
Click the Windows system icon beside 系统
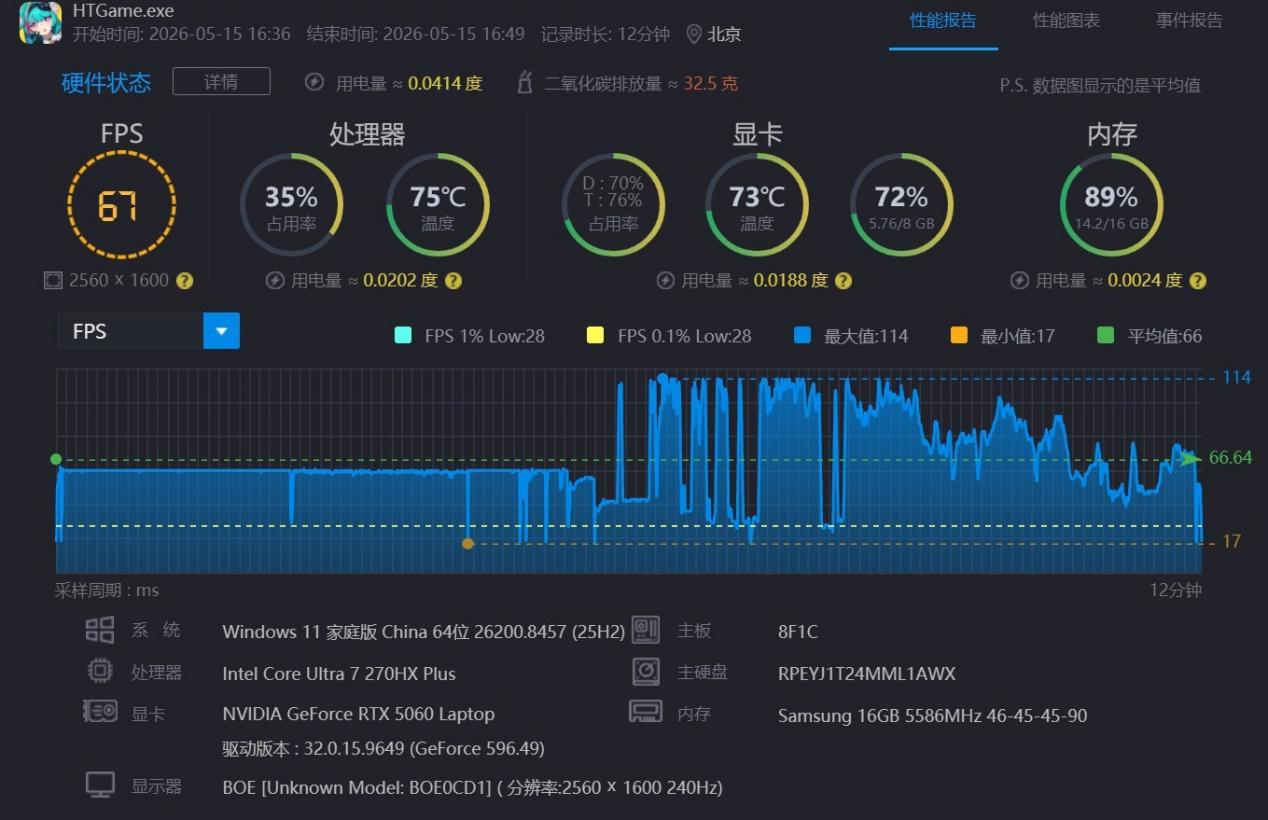click(100, 630)
